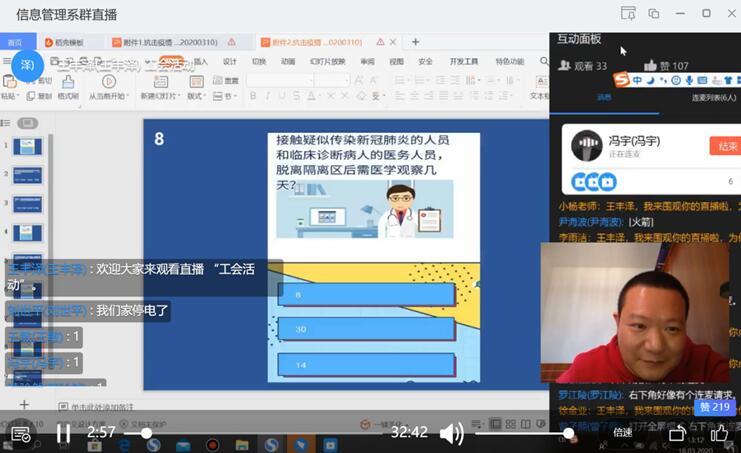Viewport: 741px width, 453px height.
Task: Select quiz answer option 14
Action: [366, 365]
